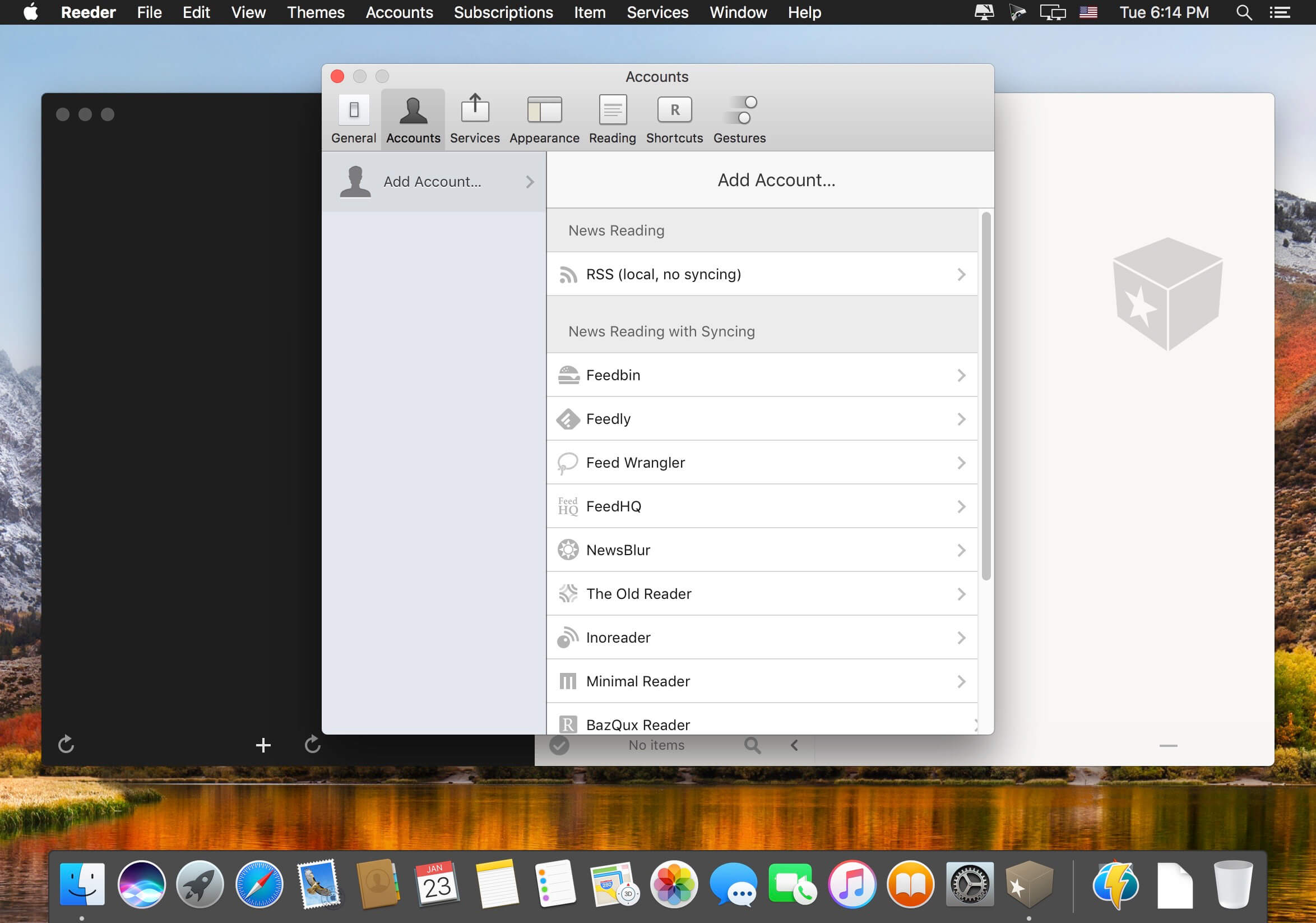
Task: Click the search magnifier in Reeder window
Action: tap(753, 745)
